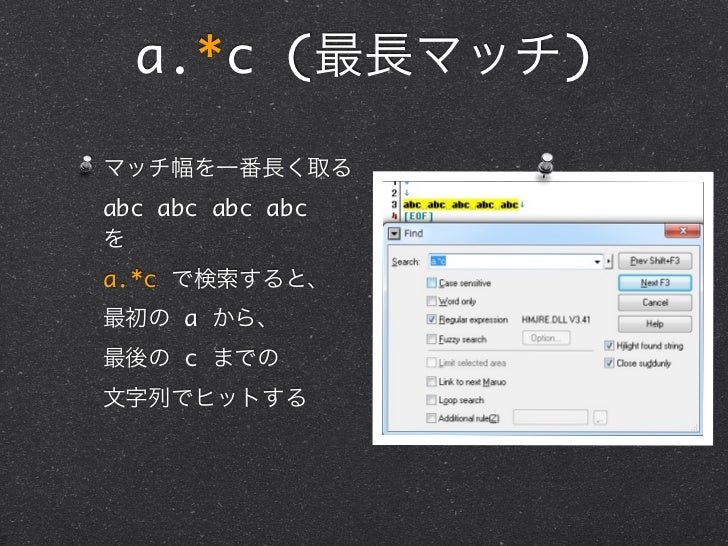The width and height of the screenshot is (728, 546).
Task: Uncheck Regular expression checkbox
Action: pyautogui.click(x=432, y=319)
